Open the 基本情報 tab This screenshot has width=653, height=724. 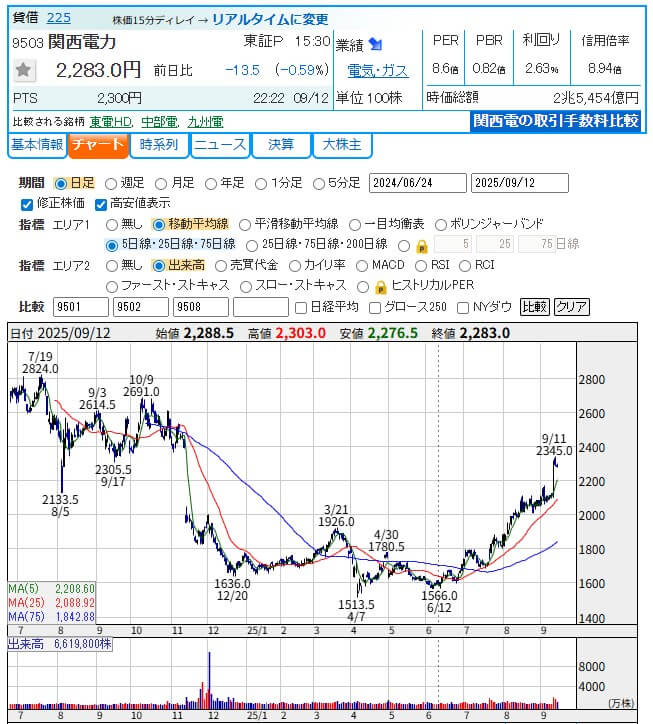[37, 145]
